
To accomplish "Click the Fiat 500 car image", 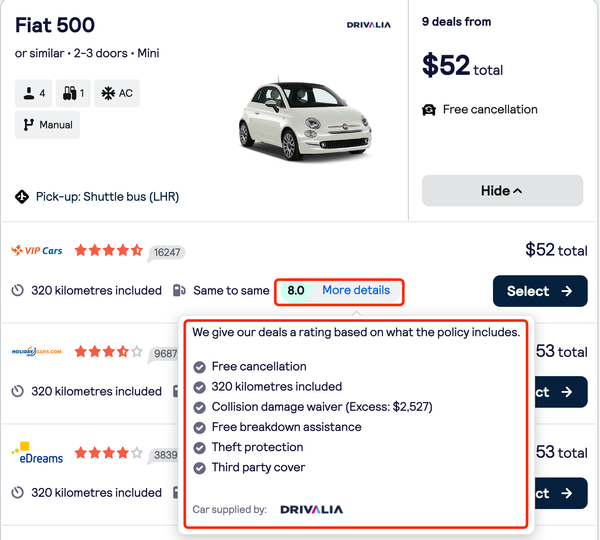I will pyautogui.click(x=305, y=119).
